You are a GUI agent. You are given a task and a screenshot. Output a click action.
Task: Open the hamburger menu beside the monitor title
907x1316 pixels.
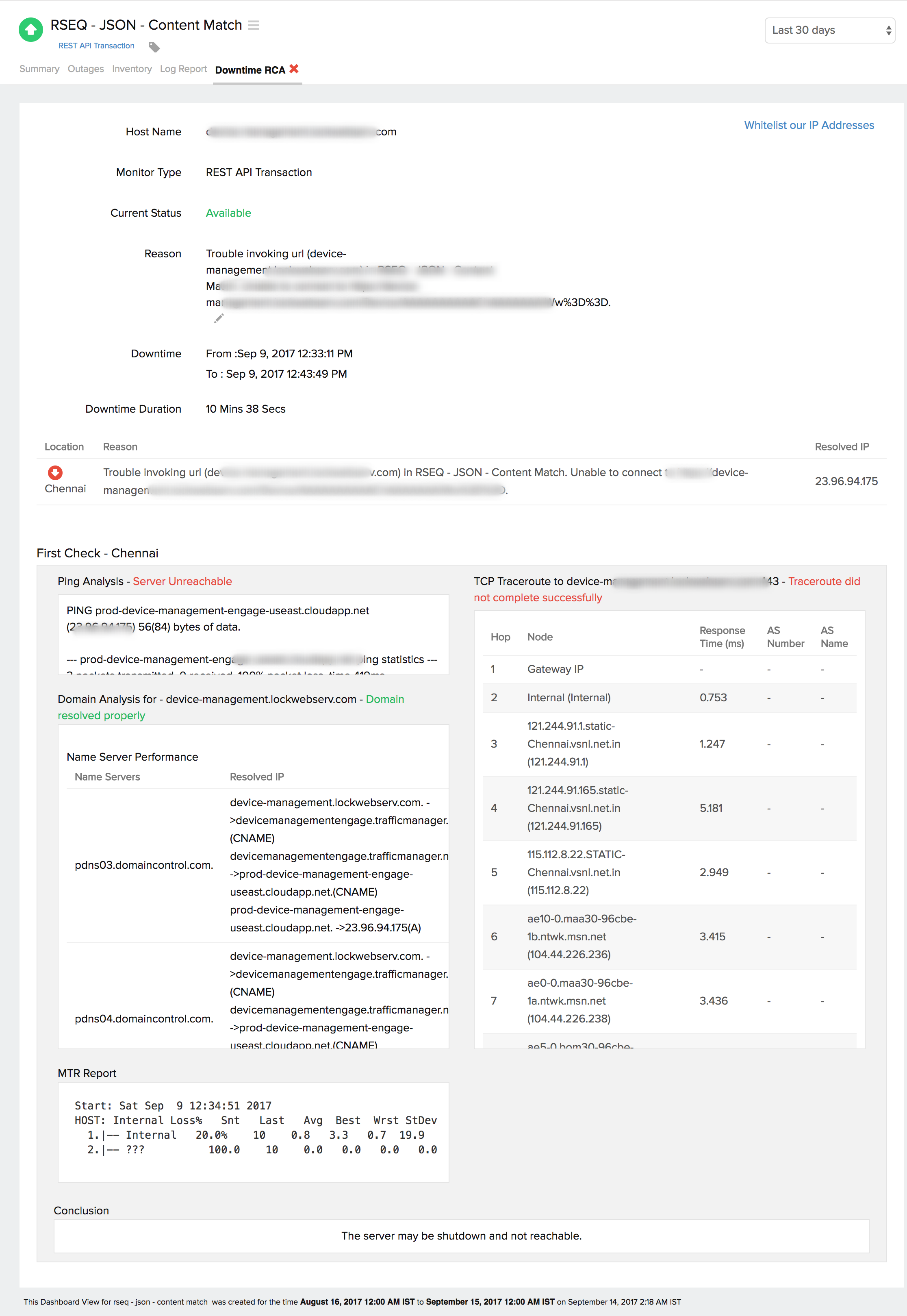point(254,25)
